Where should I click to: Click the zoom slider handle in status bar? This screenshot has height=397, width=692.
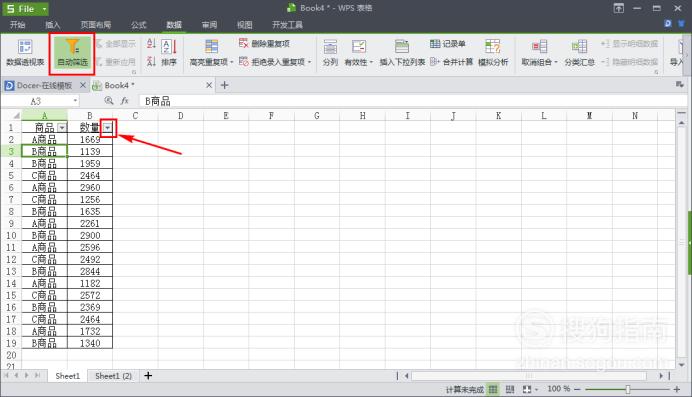628,389
